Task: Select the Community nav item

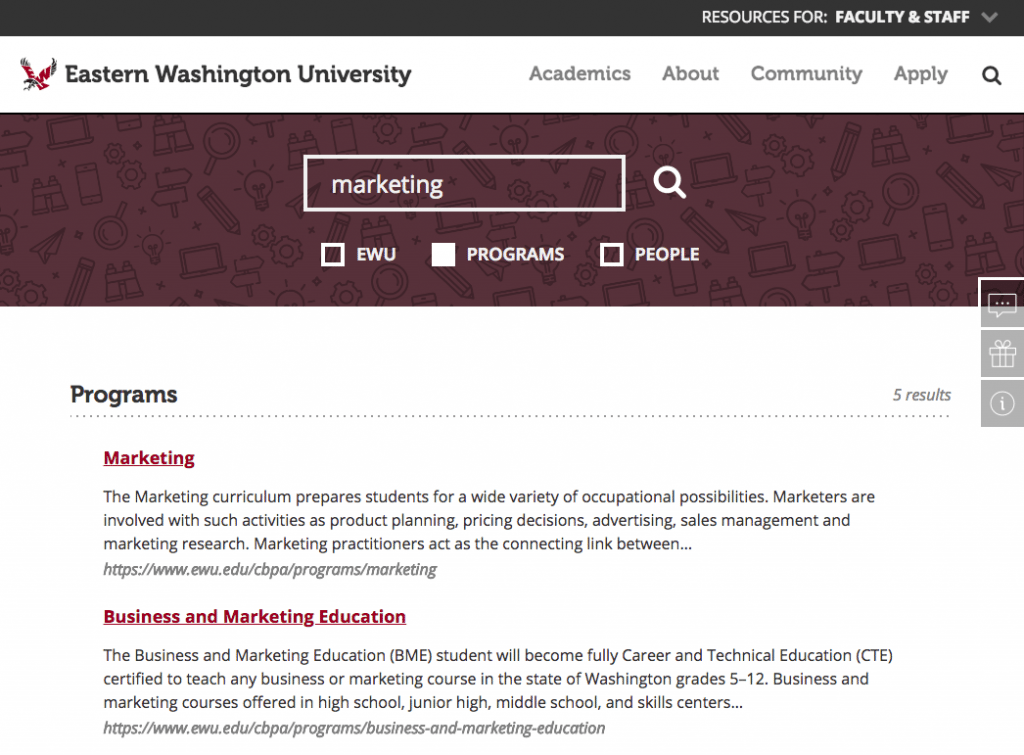Action: coord(806,74)
